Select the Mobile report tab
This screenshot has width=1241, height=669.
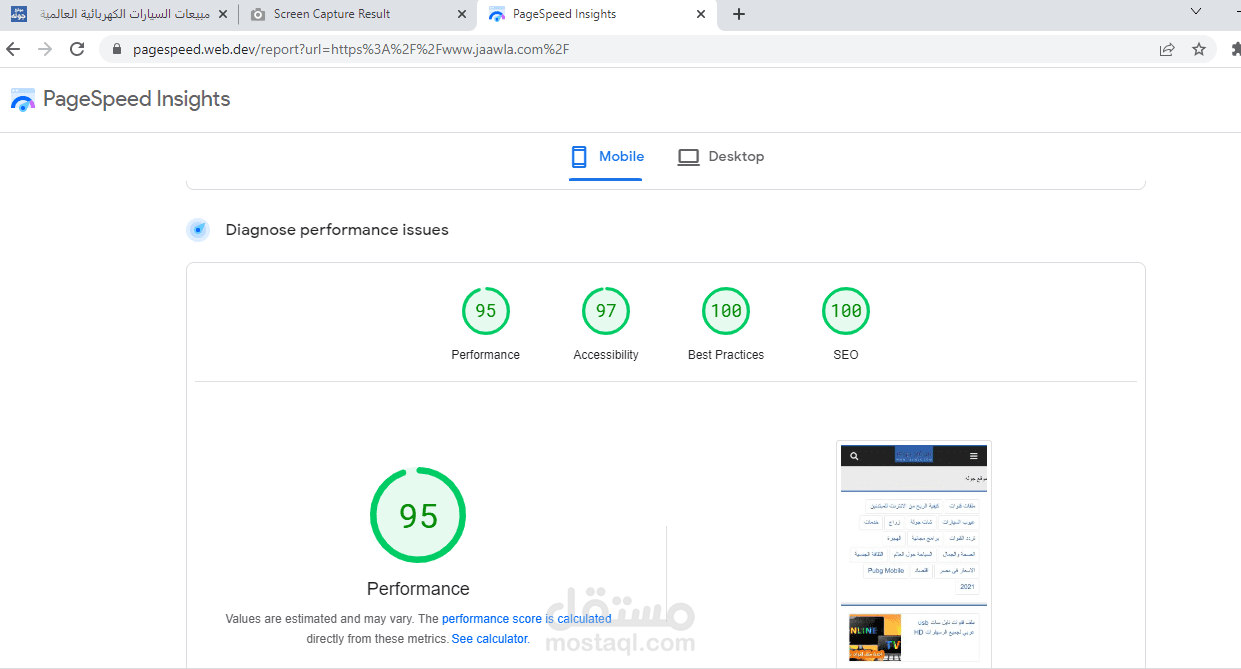(x=606, y=157)
